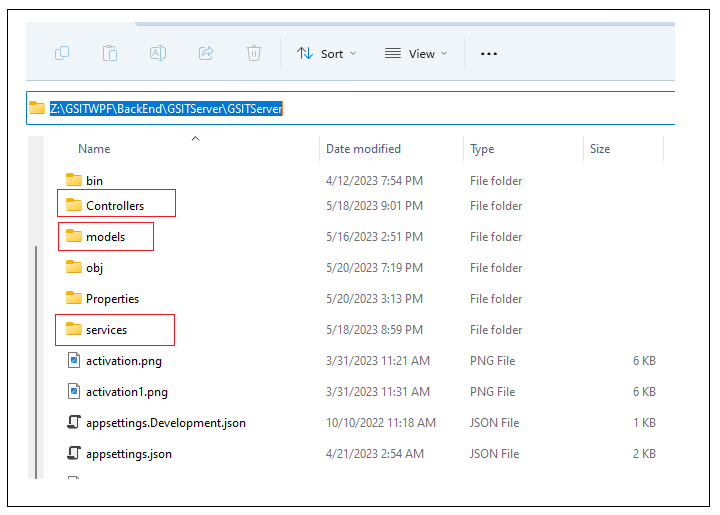Click the Share toolbar icon
Viewport: 720px width, 515px height.
pos(206,53)
